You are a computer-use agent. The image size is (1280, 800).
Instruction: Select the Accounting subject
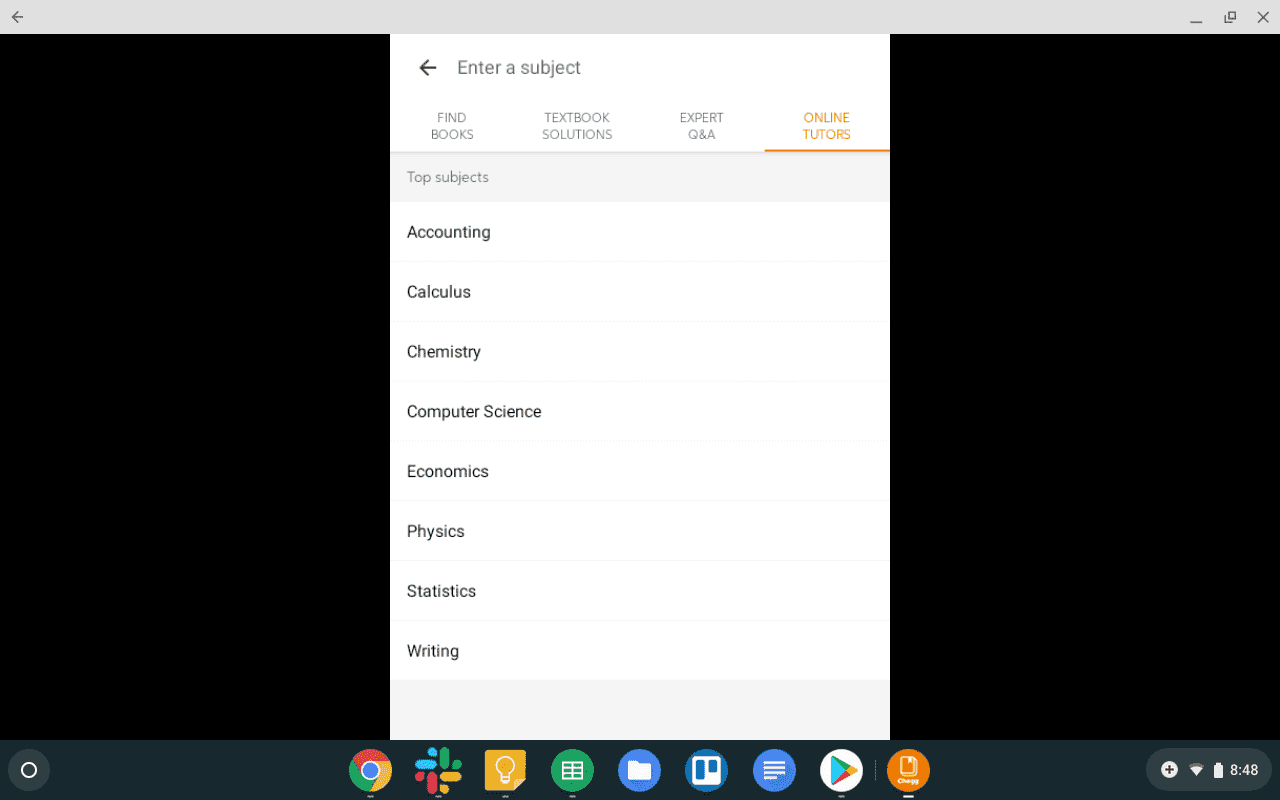(448, 231)
